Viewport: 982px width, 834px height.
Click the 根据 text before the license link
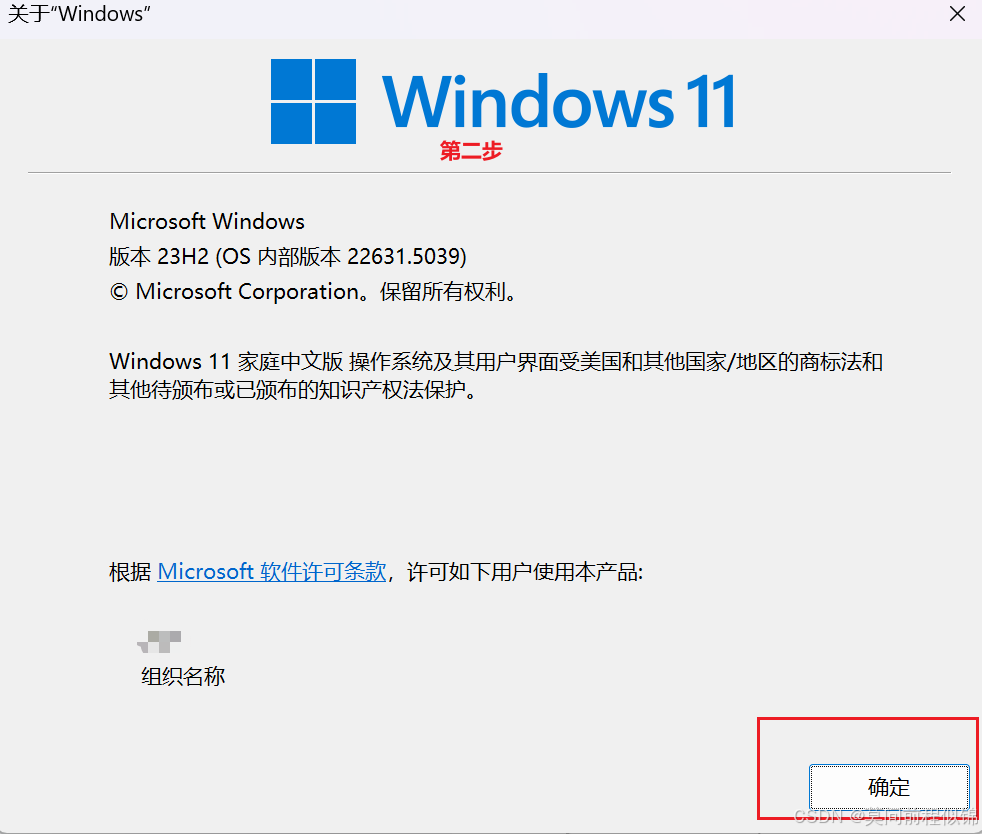click(130, 571)
